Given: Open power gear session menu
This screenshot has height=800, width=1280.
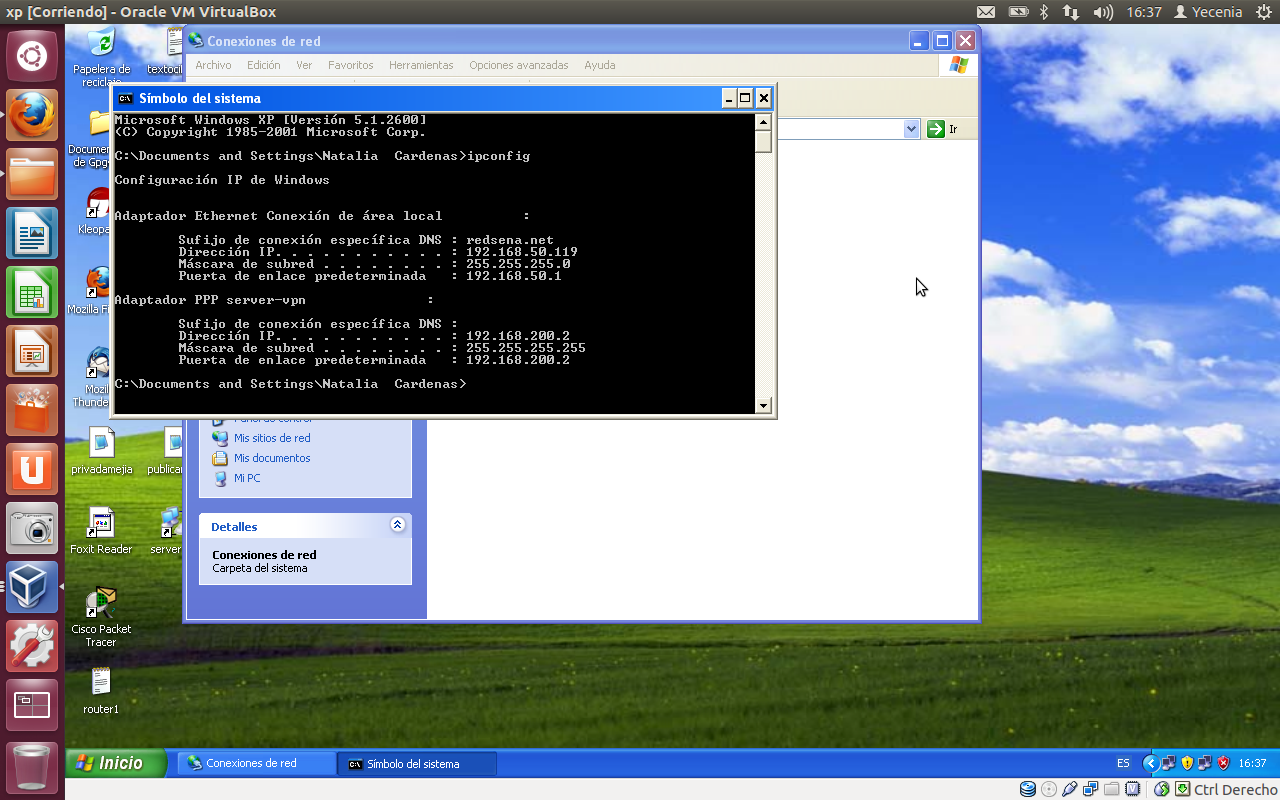Looking at the screenshot, I should (1262, 12).
